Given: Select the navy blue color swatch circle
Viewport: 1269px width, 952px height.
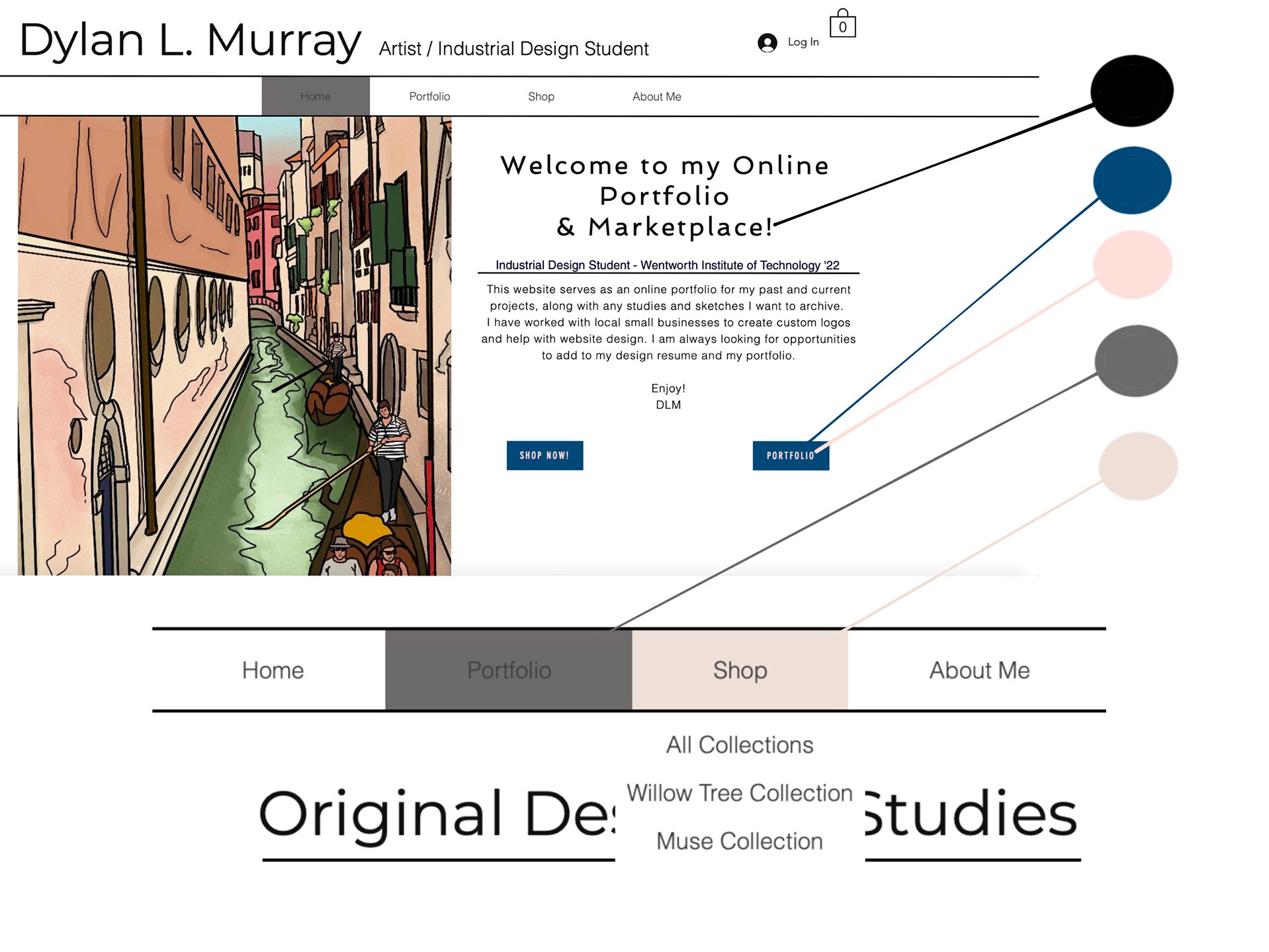Looking at the screenshot, I should [x=1132, y=180].
